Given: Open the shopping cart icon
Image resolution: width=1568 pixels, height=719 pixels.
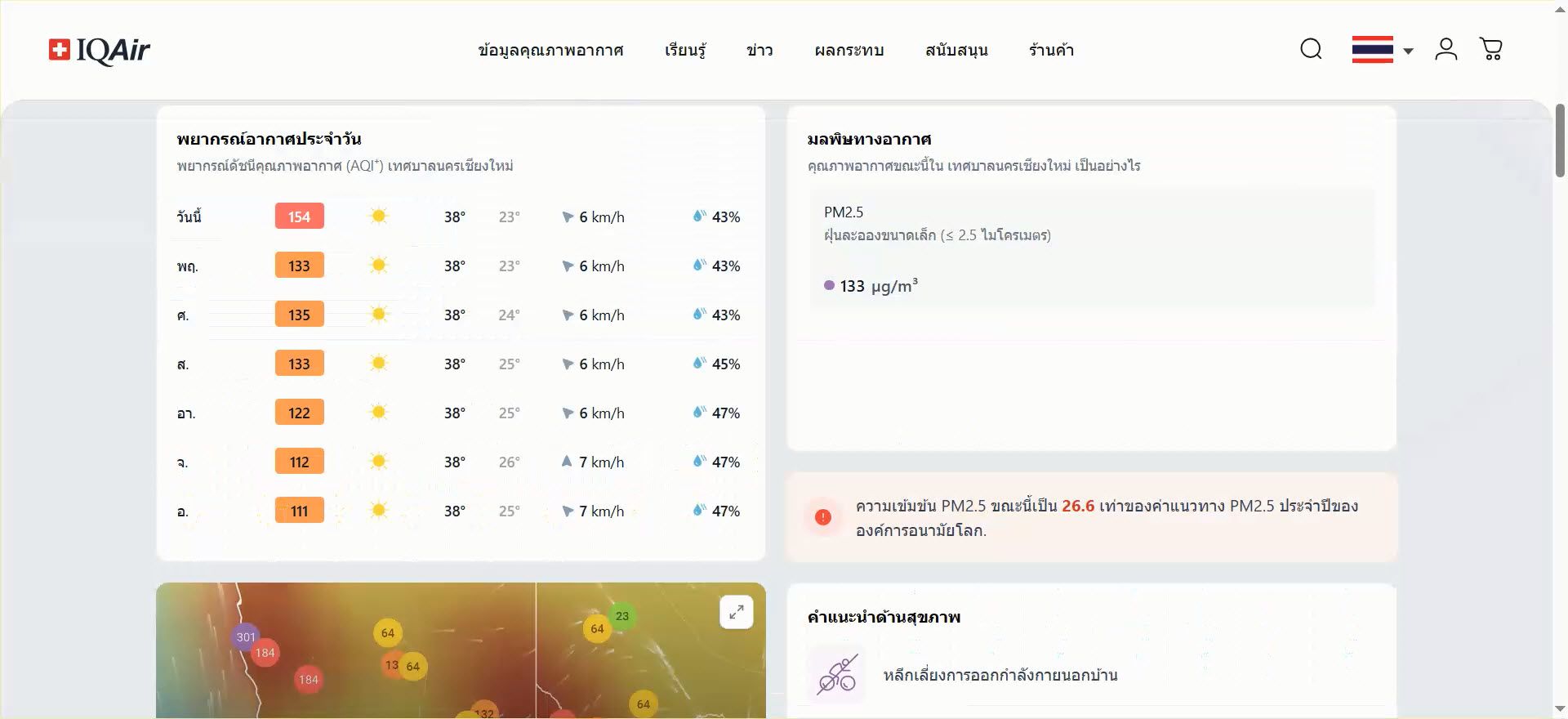Looking at the screenshot, I should coord(1490,49).
